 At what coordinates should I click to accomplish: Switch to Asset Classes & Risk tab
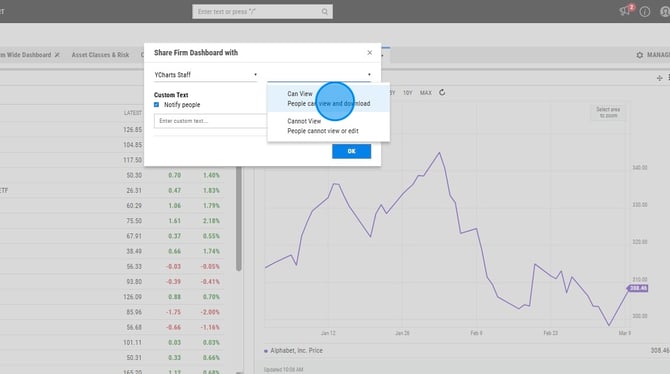tap(100, 55)
